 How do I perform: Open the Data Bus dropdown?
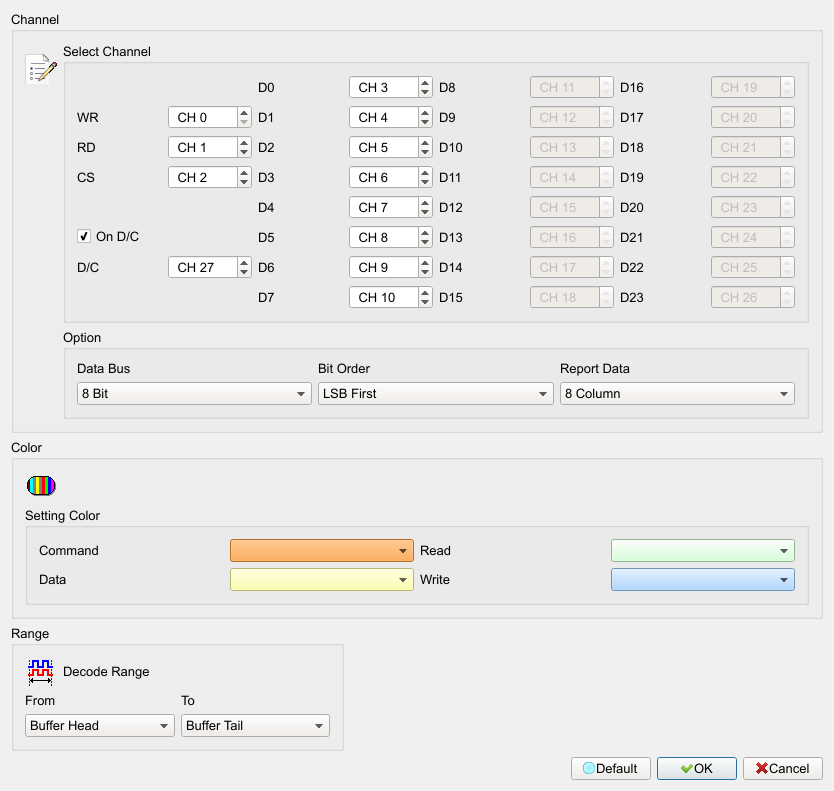194,394
